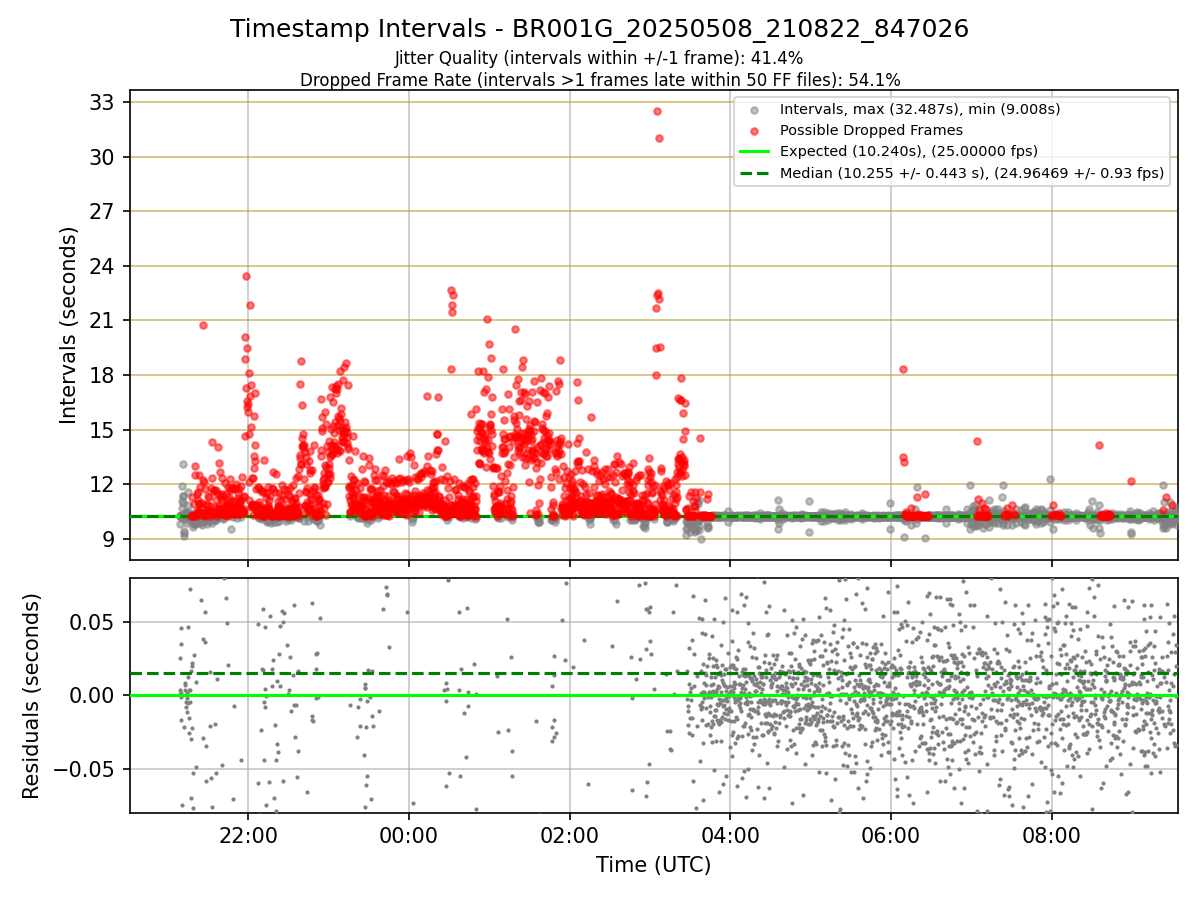Click the red dot marker in legend
1200x900 pixels.
(755, 131)
